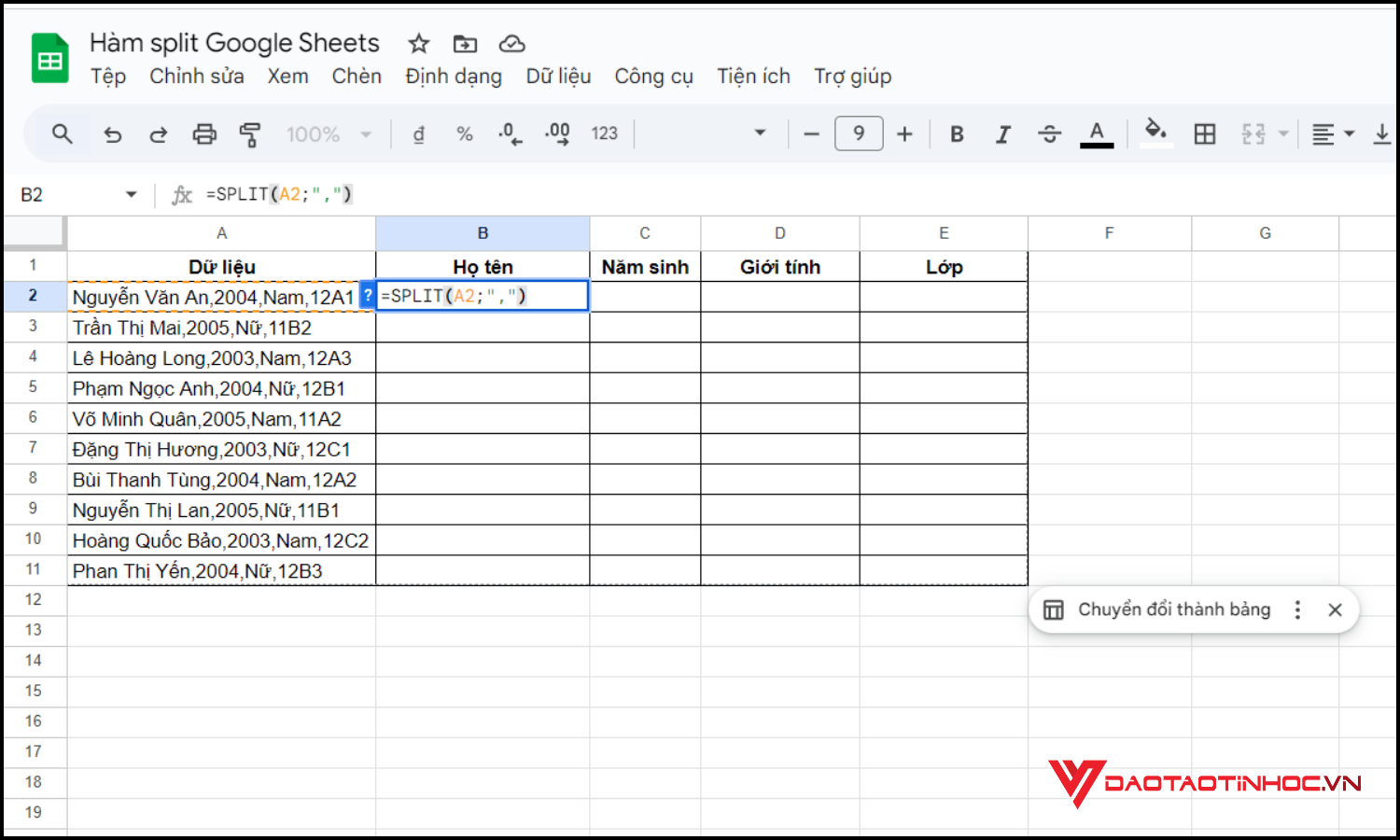Toggle bold formatting
This screenshot has width=1400, height=840.
pos(957,134)
